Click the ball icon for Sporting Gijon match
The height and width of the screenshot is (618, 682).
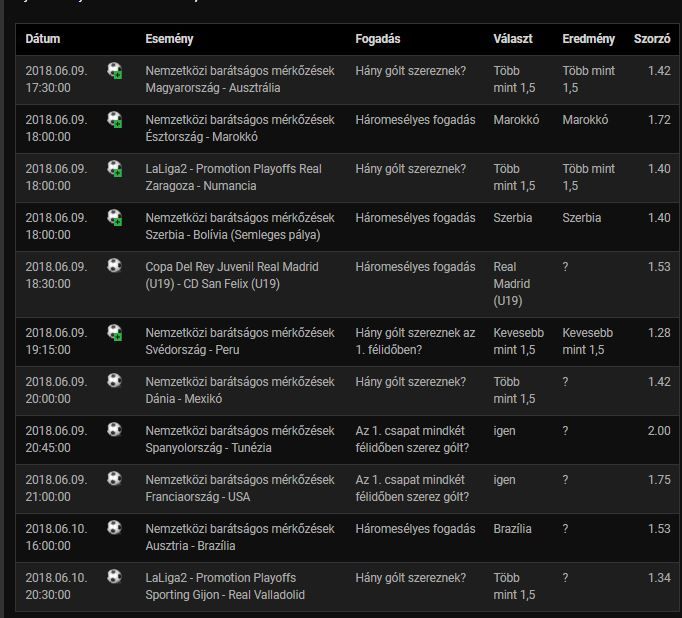(115, 577)
